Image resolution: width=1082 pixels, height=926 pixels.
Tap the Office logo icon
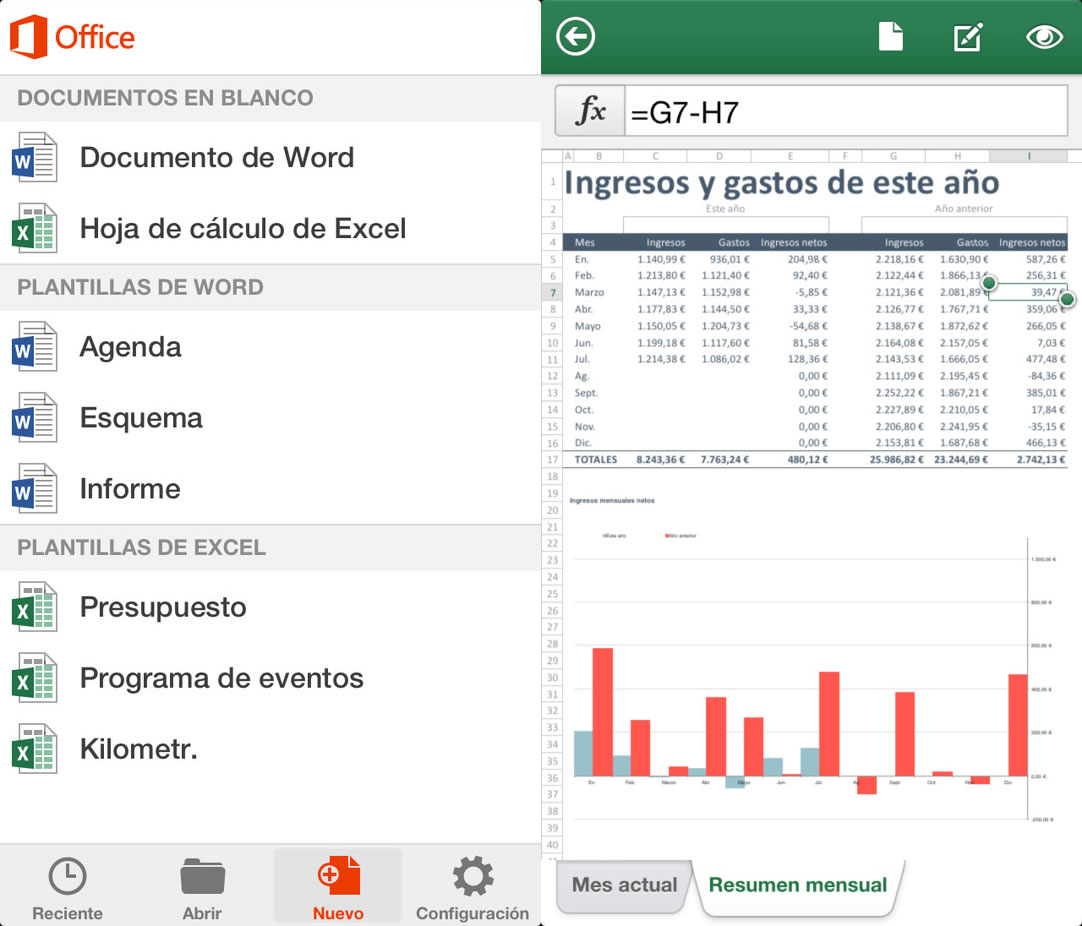tap(28, 37)
